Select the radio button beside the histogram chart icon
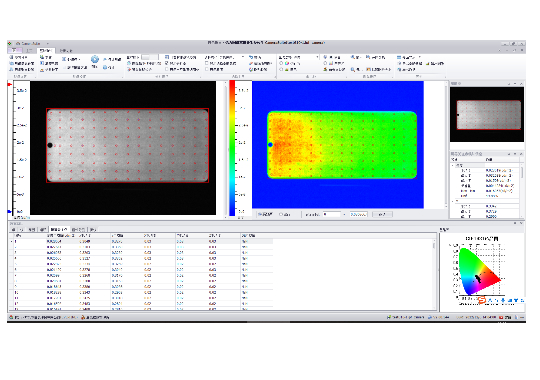The image size is (540, 380). (x=325, y=63)
